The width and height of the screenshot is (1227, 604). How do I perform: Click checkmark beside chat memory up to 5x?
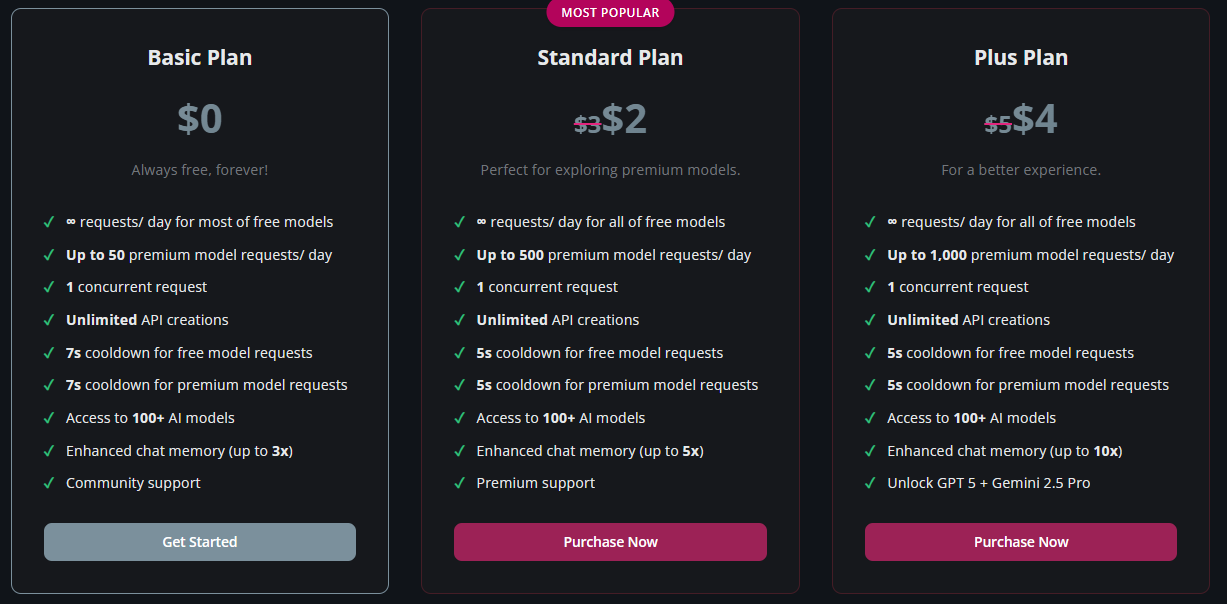coord(459,451)
